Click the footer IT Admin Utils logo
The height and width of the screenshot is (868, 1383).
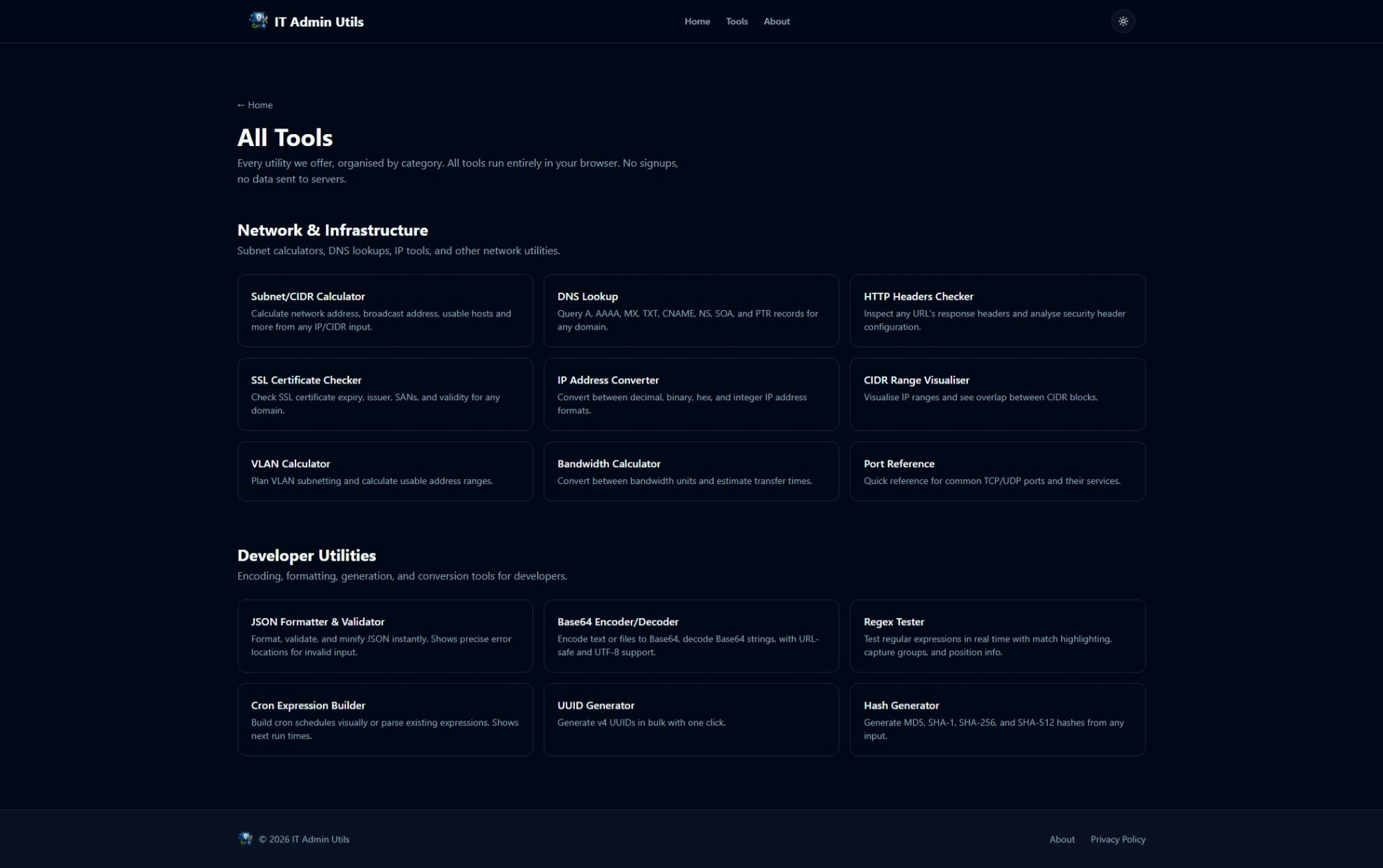point(246,839)
